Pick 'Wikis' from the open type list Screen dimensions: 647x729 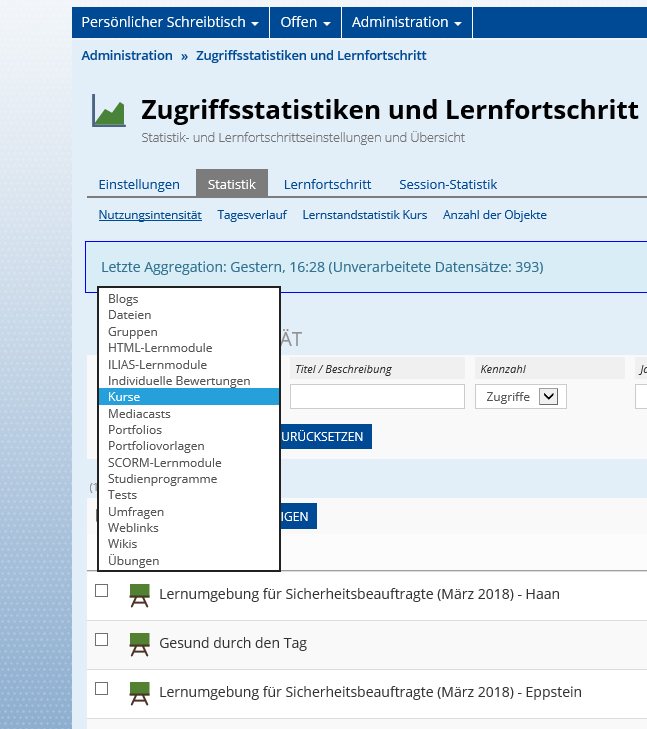[x=125, y=544]
